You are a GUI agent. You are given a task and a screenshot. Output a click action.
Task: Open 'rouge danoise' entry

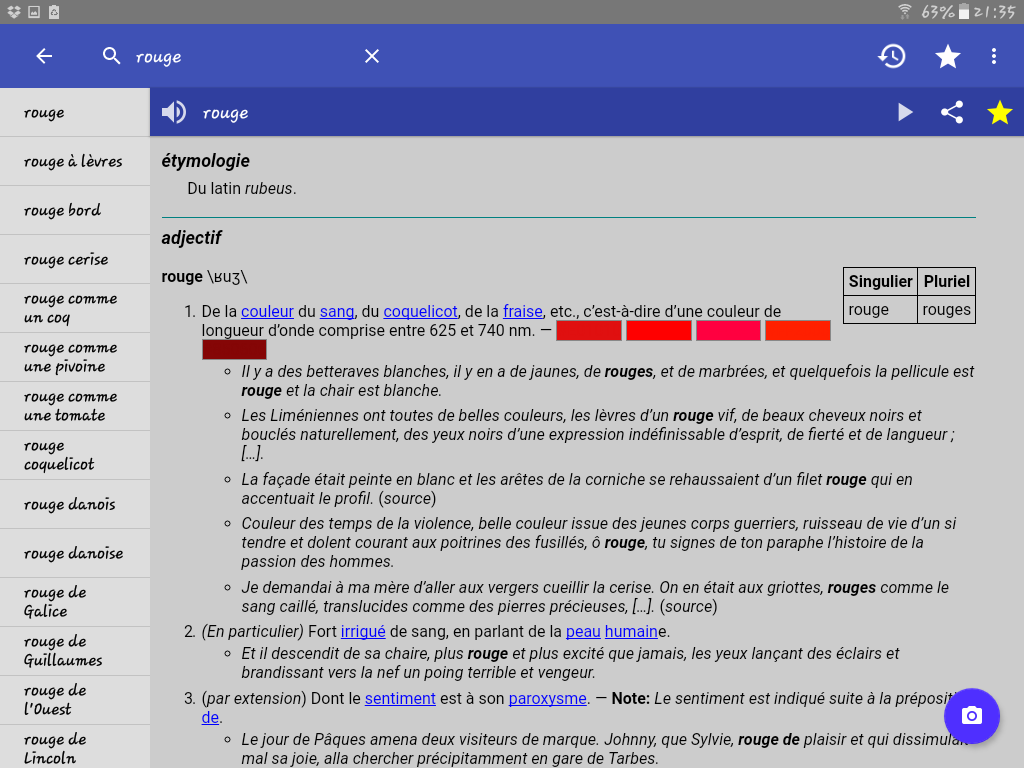(x=75, y=553)
